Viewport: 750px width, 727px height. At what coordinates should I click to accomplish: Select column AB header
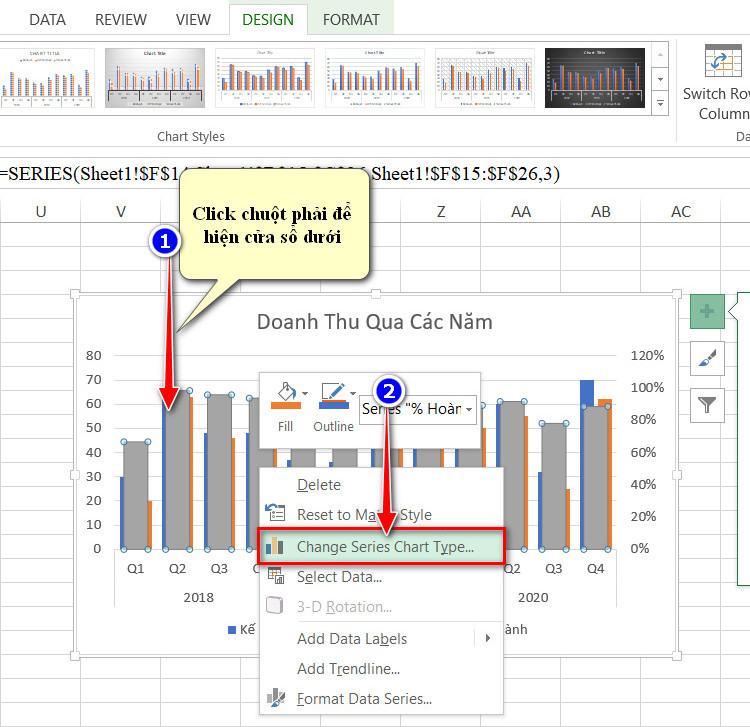(601, 211)
